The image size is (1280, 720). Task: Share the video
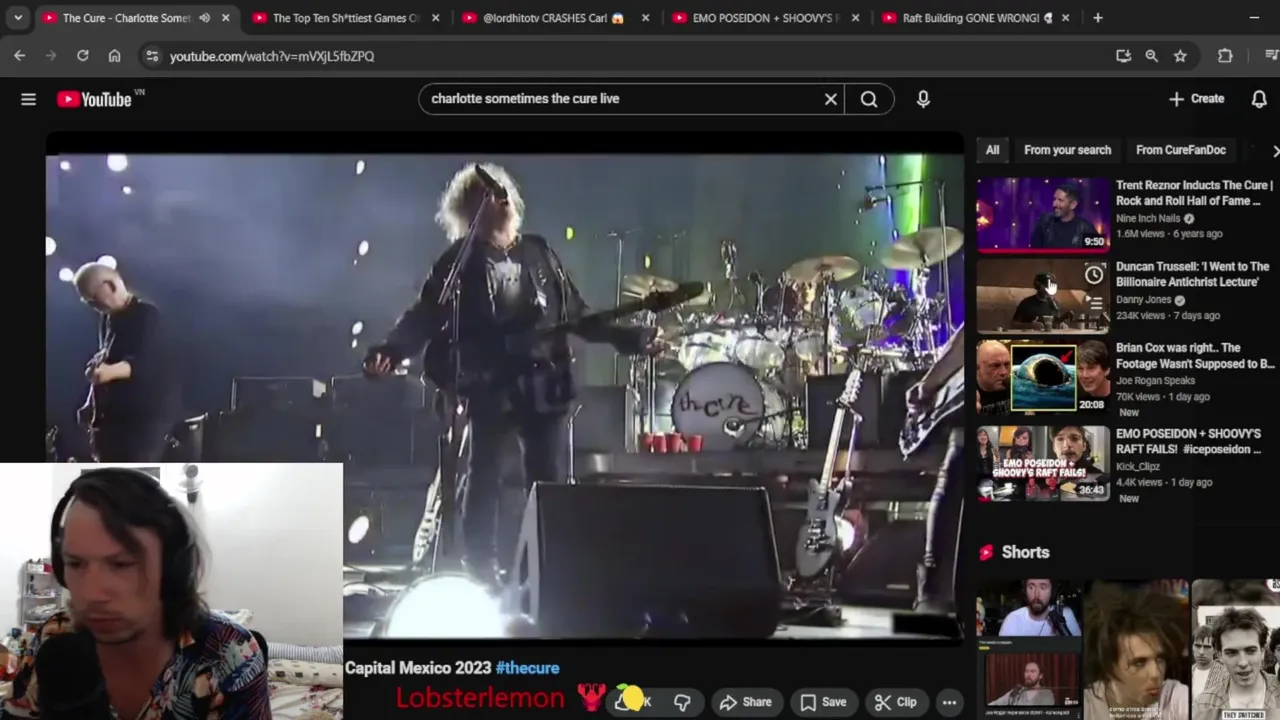pos(745,702)
